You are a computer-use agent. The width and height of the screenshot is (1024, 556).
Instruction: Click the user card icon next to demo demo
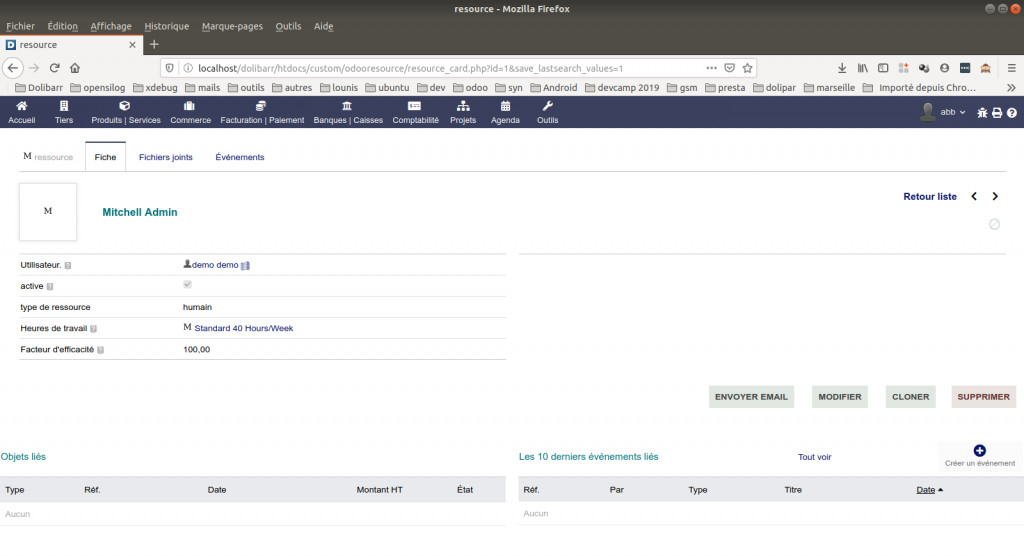coord(246,265)
